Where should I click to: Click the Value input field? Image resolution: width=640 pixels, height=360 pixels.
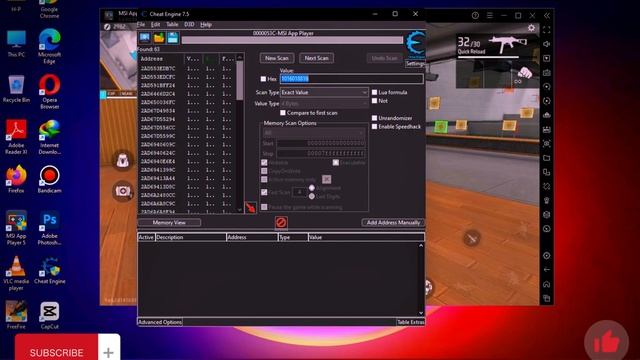[x=351, y=79]
